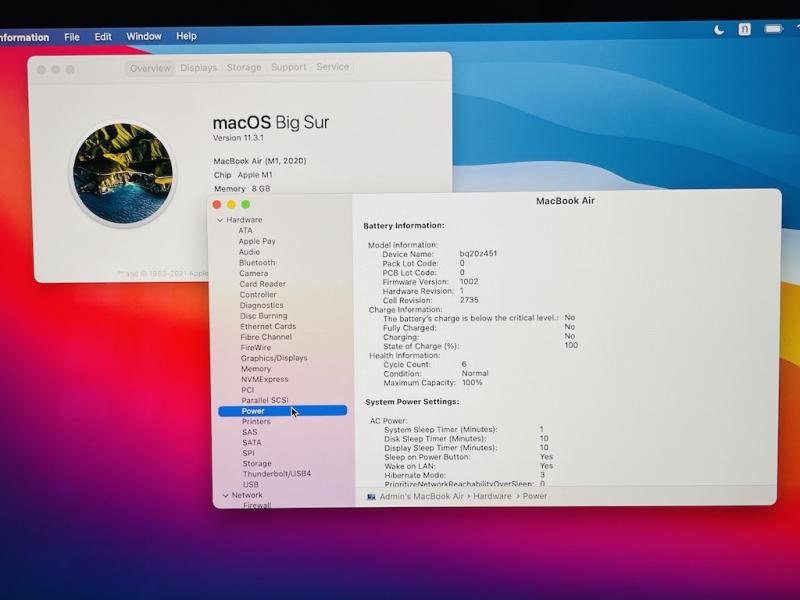The height and width of the screenshot is (600, 800).
Task: Show Bluetooth hardware details
Action: (x=257, y=263)
